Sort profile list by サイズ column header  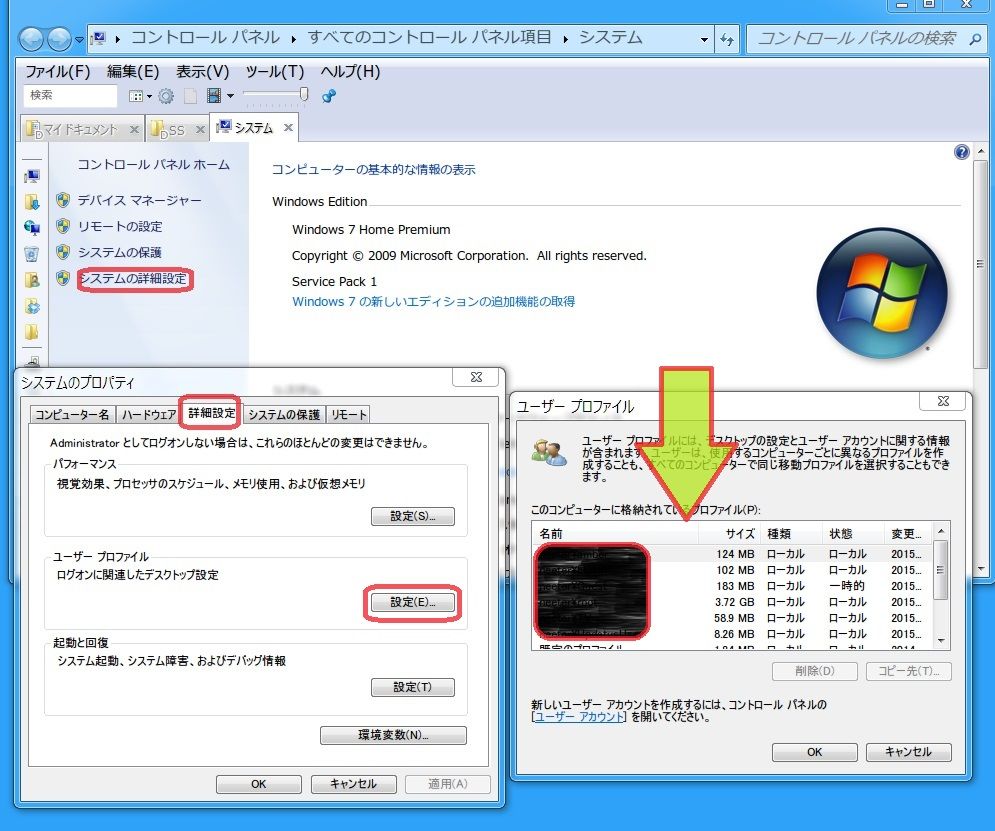click(x=728, y=533)
